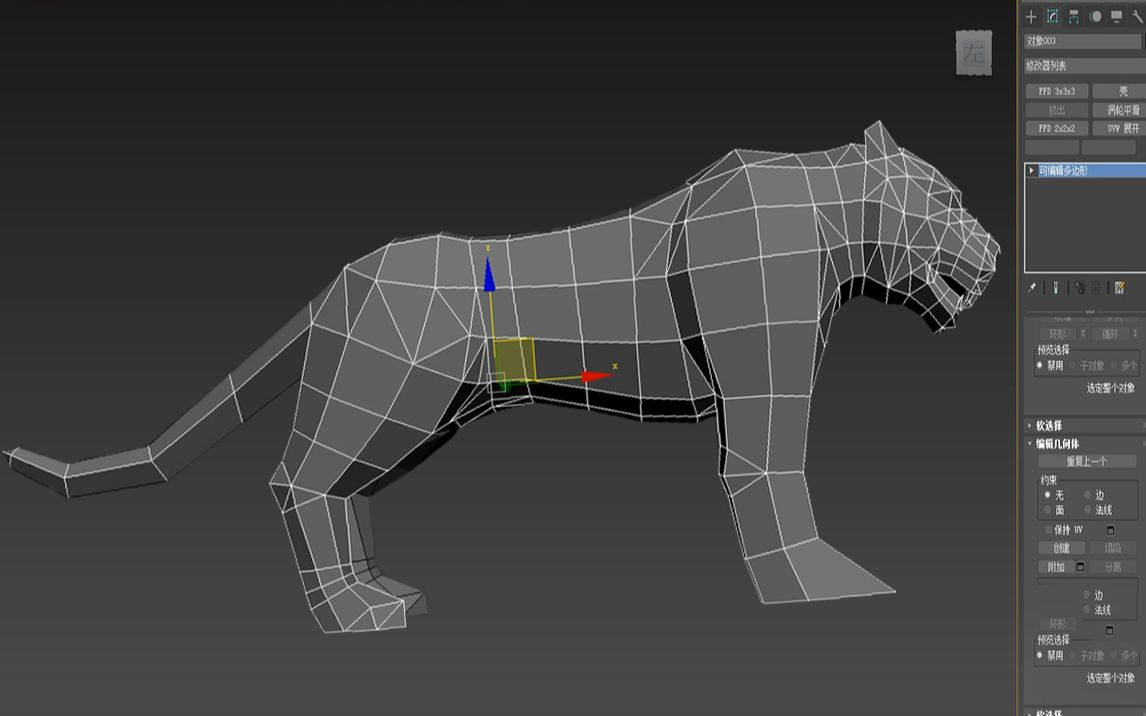Screen dimensions: 1146x716
Task: Select 边 radio beside 无 constraint
Action: point(1088,495)
